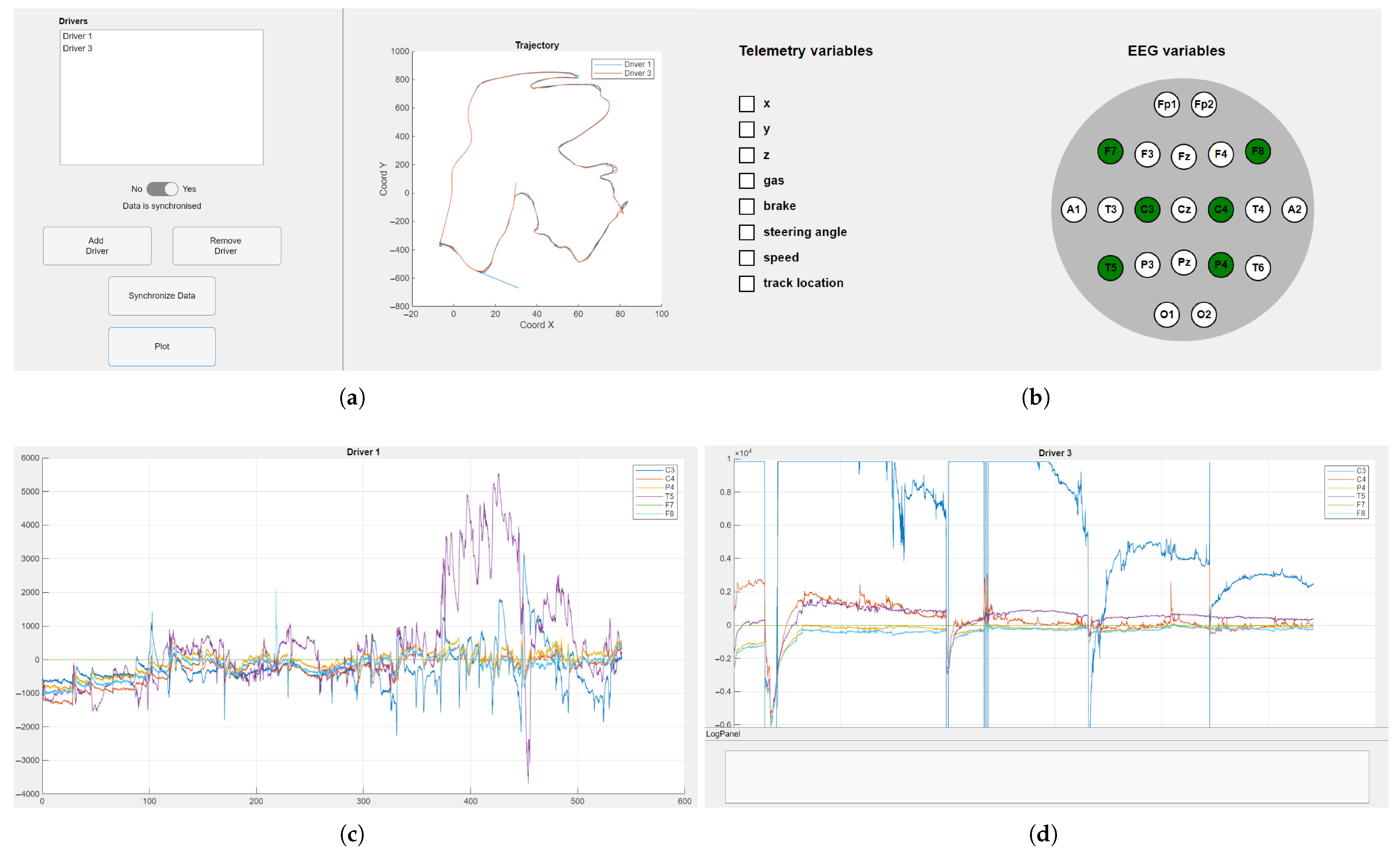Click inside the LogPanel text area
The width and height of the screenshot is (1400, 856).
click(x=1047, y=777)
